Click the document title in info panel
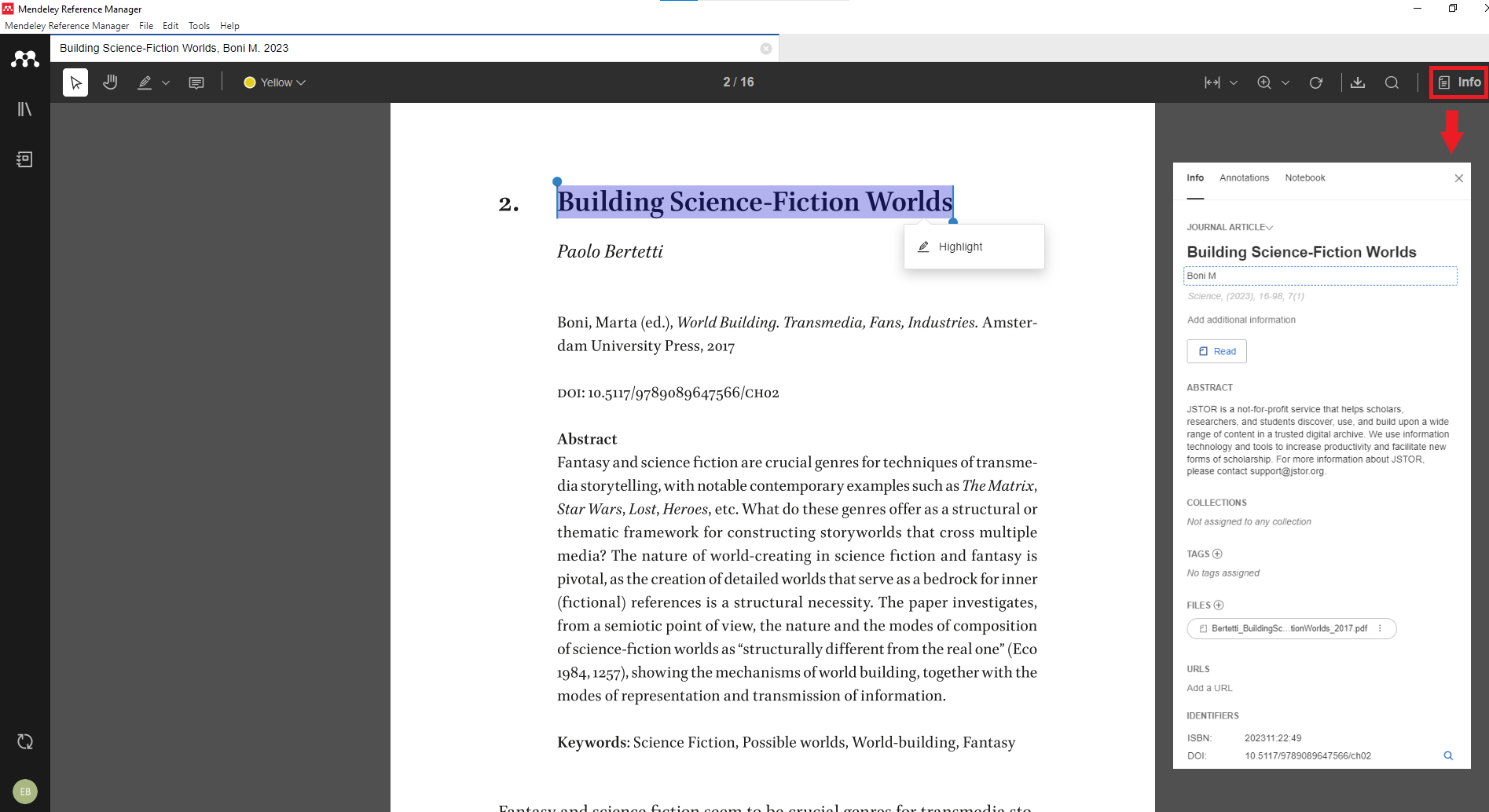Viewport: 1489px width, 812px height. [x=1301, y=251]
